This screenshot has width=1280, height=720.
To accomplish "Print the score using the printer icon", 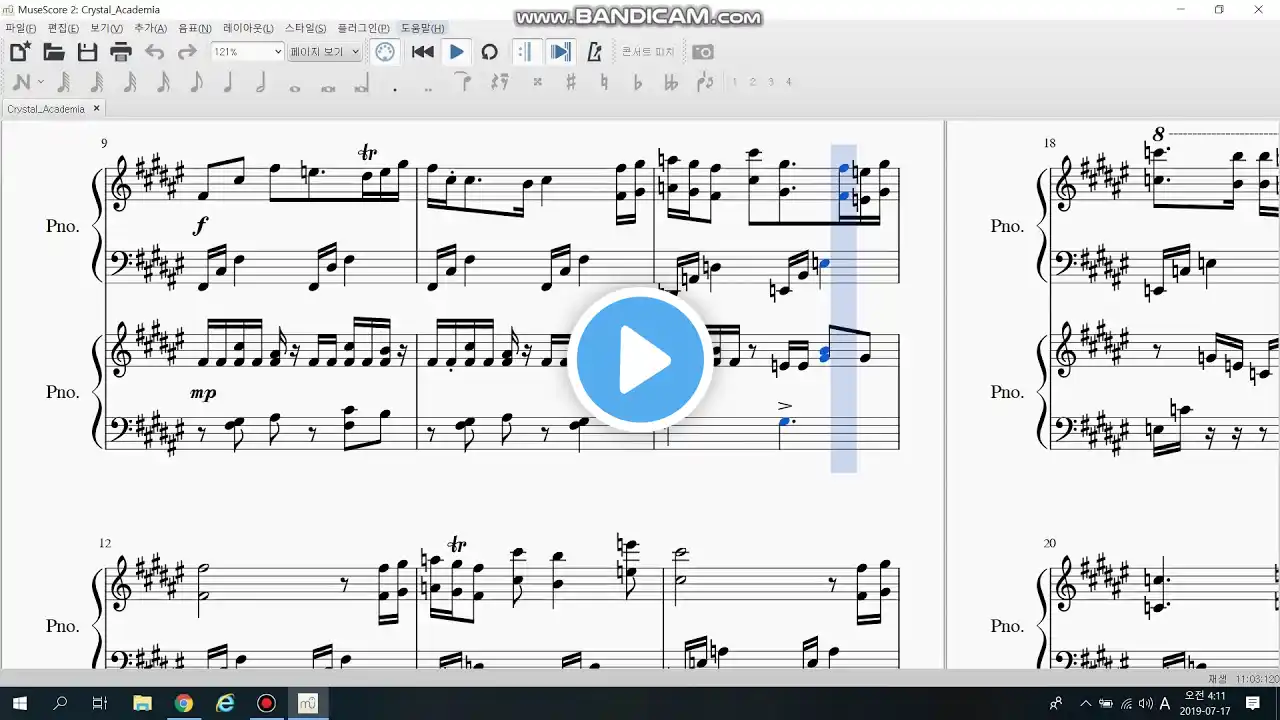I will coord(121,52).
